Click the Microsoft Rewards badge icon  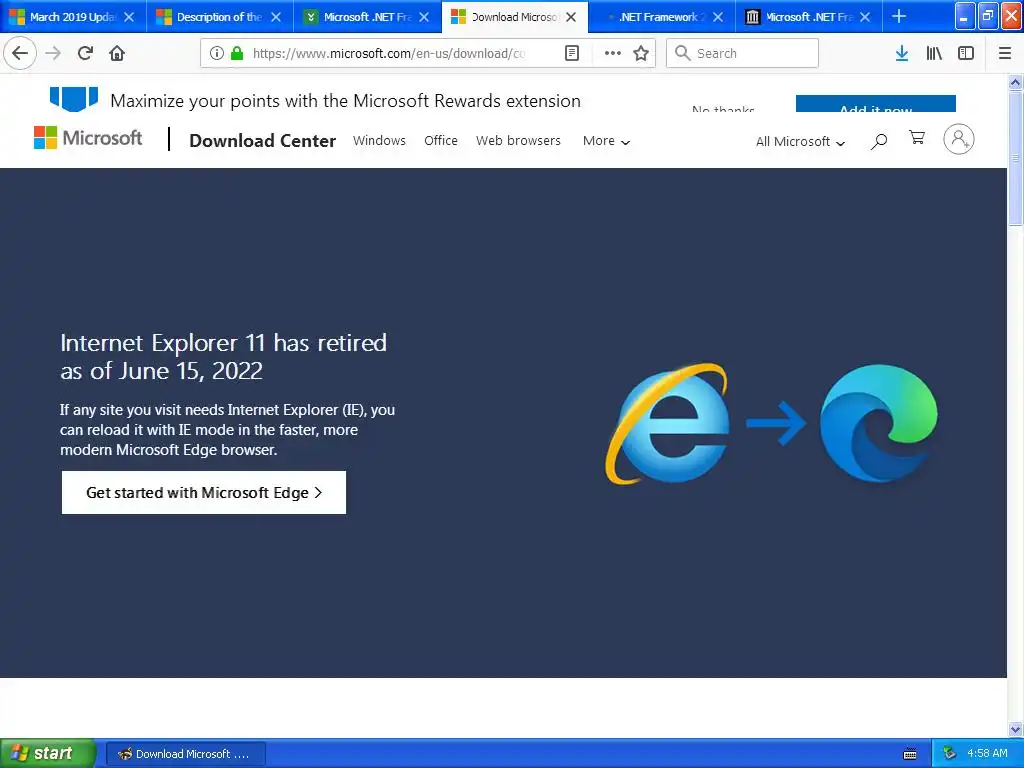click(x=74, y=99)
